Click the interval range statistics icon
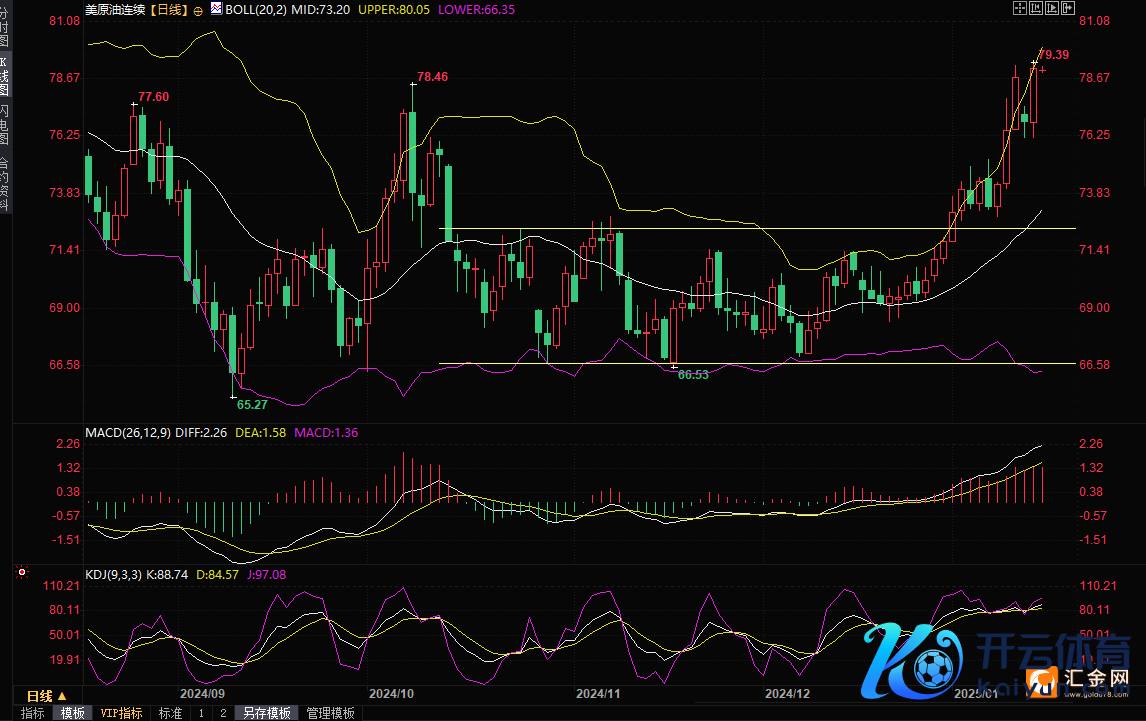 click(x=1035, y=8)
